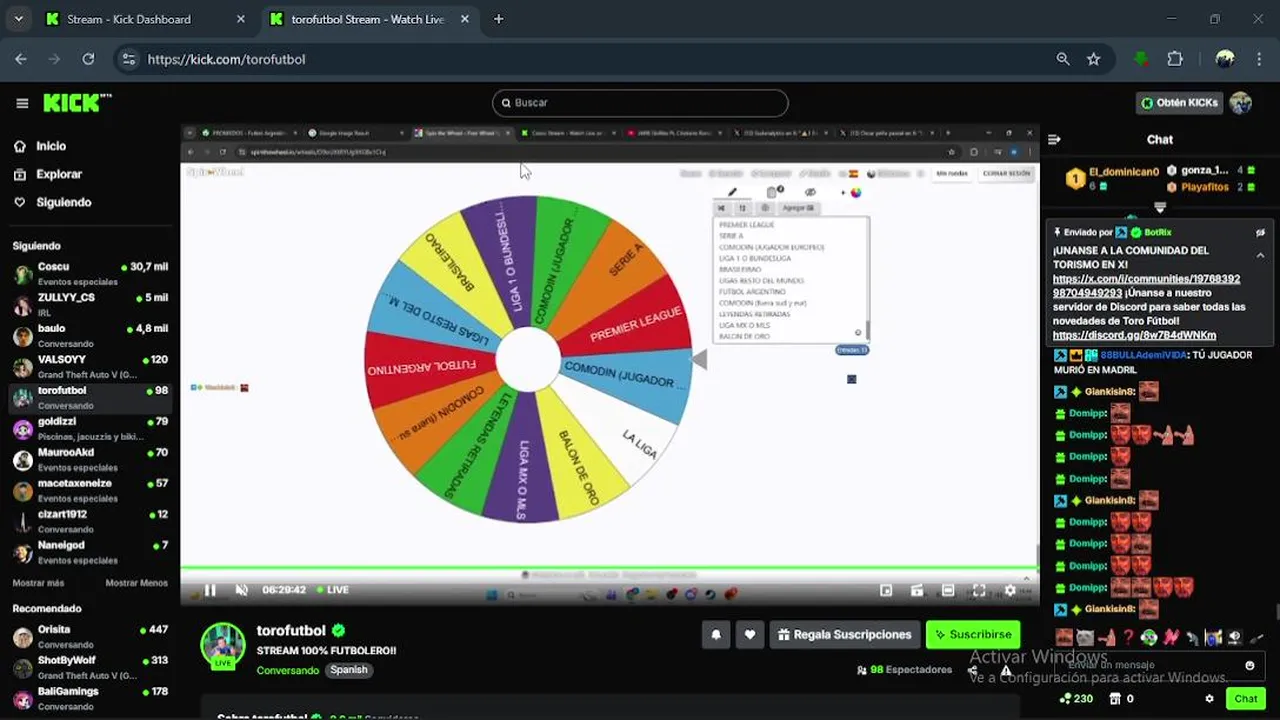Click the Conversando category link under the stream title
Viewport: 1280px width, 720px height.
287,670
